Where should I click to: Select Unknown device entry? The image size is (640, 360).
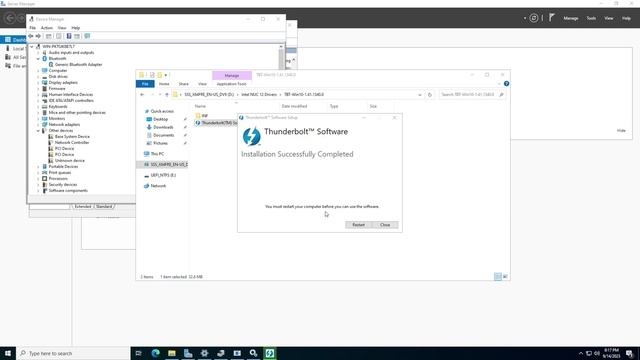(x=69, y=160)
